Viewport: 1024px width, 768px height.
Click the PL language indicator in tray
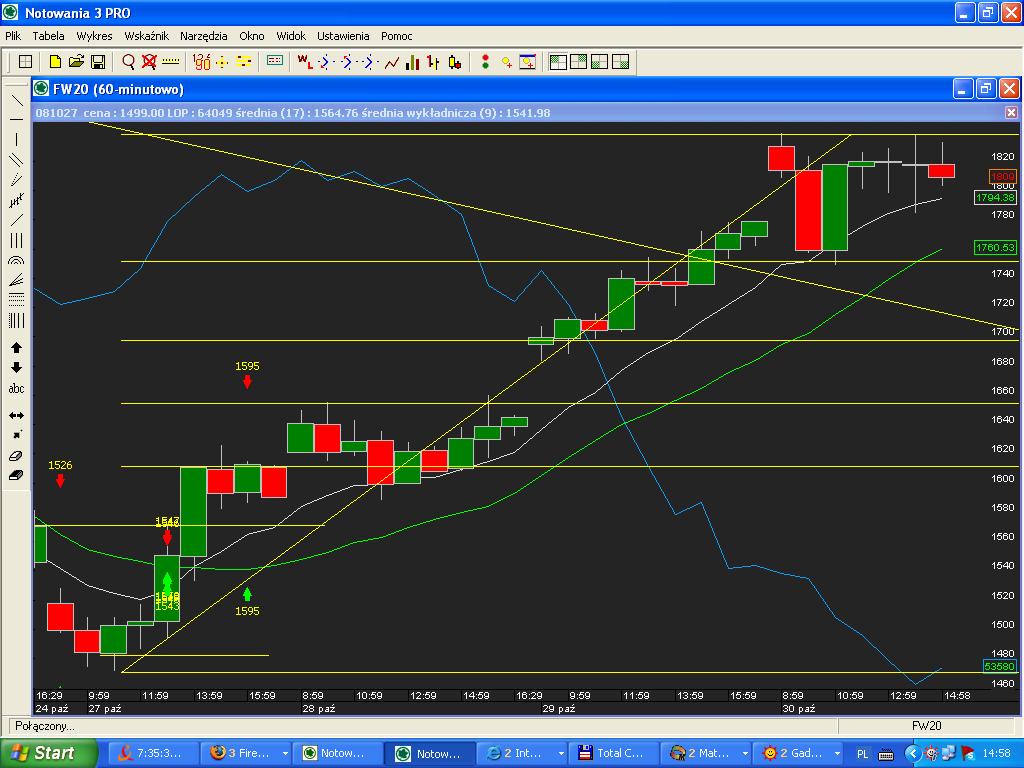pyautogui.click(x=862, y=754)
